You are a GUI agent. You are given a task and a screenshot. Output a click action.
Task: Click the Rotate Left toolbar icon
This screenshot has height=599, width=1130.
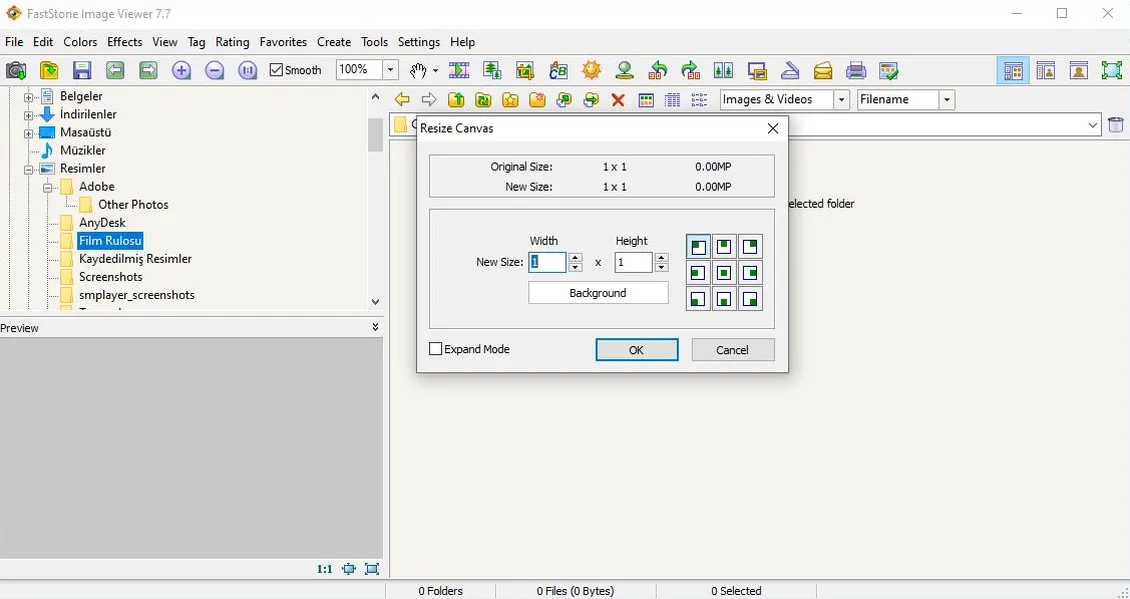point(658,70)
